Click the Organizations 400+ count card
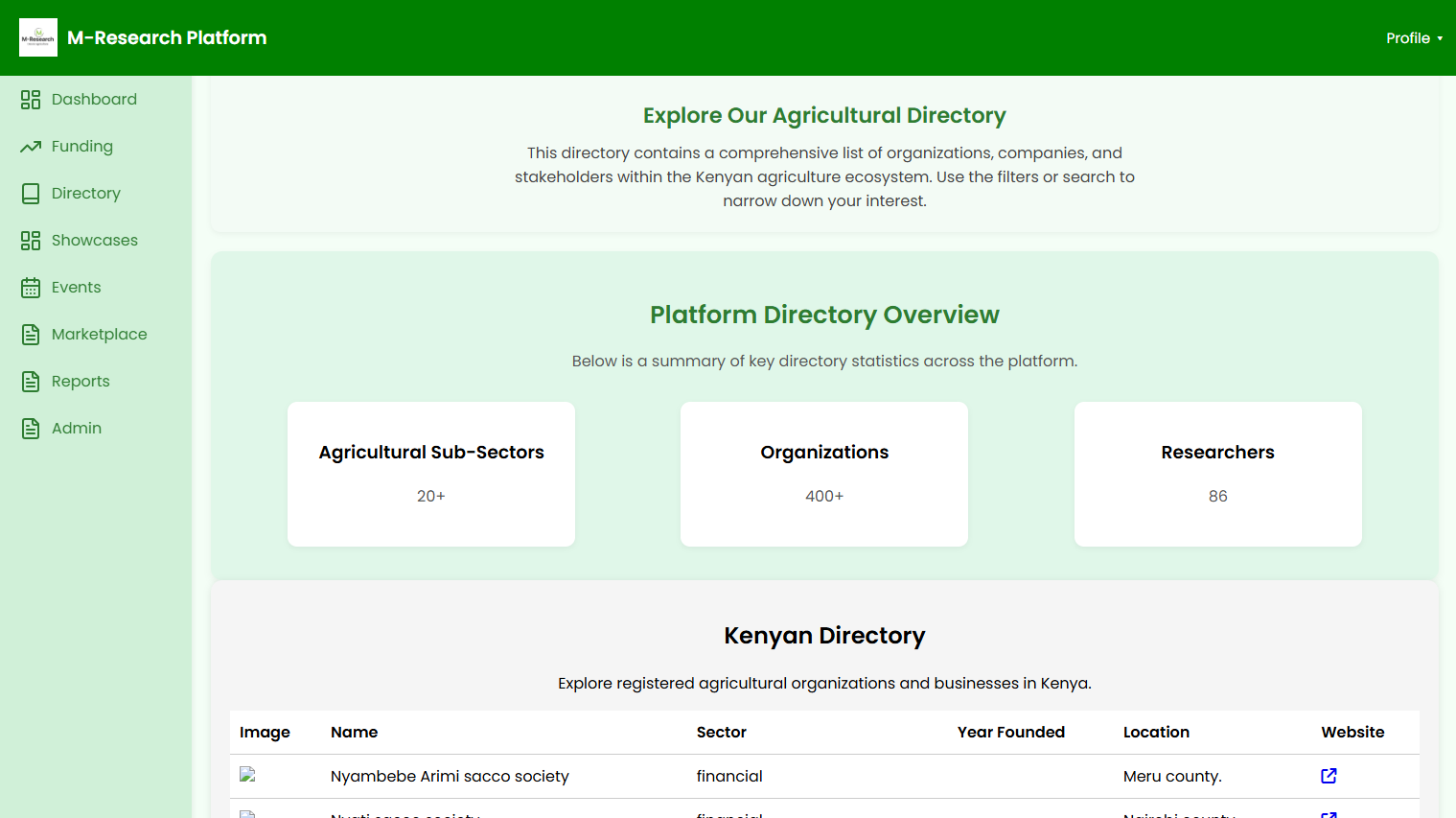The width and height of the screenshot is (1456, 818). 823,474
